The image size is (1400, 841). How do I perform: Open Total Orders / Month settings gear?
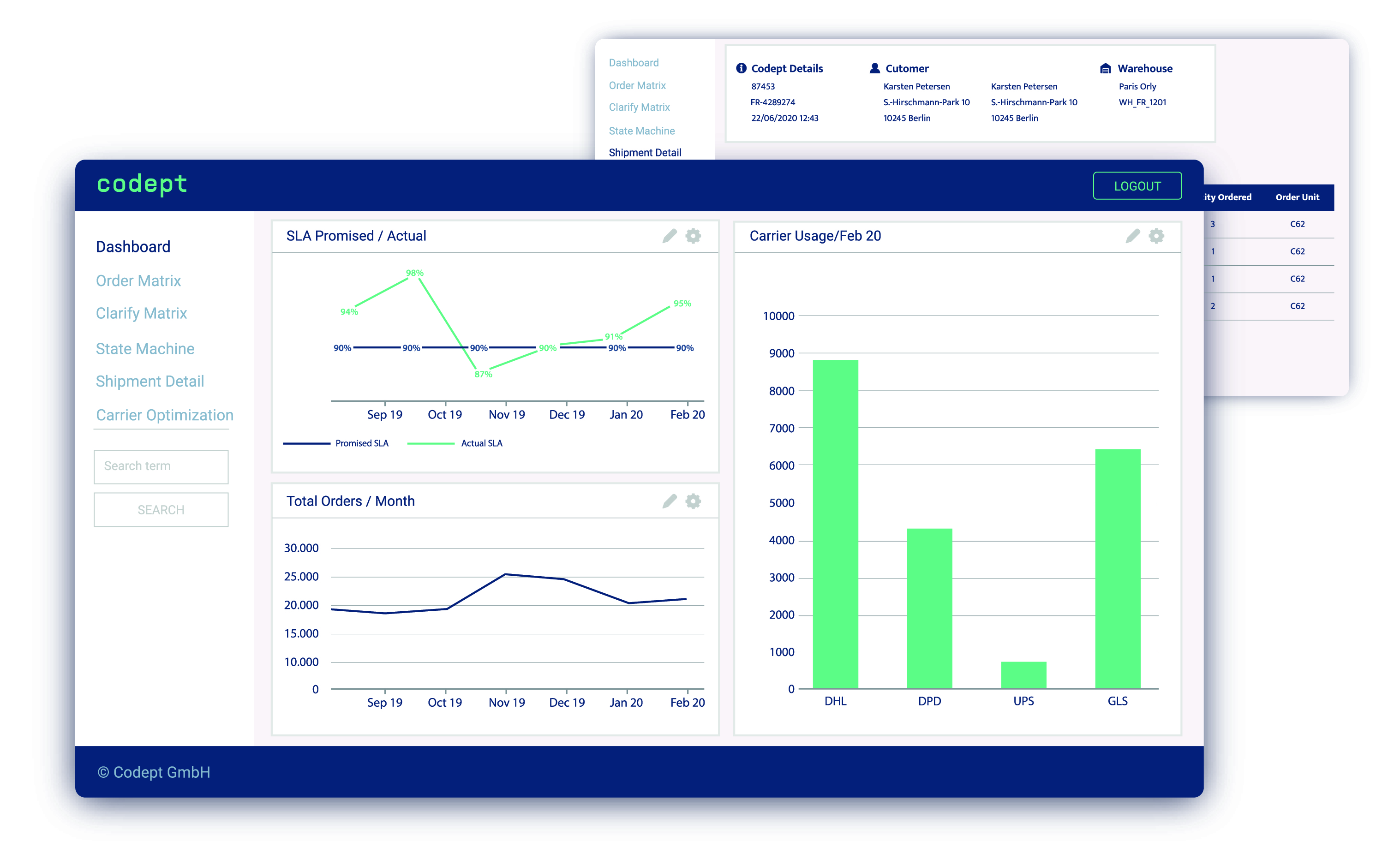(693, 501)
